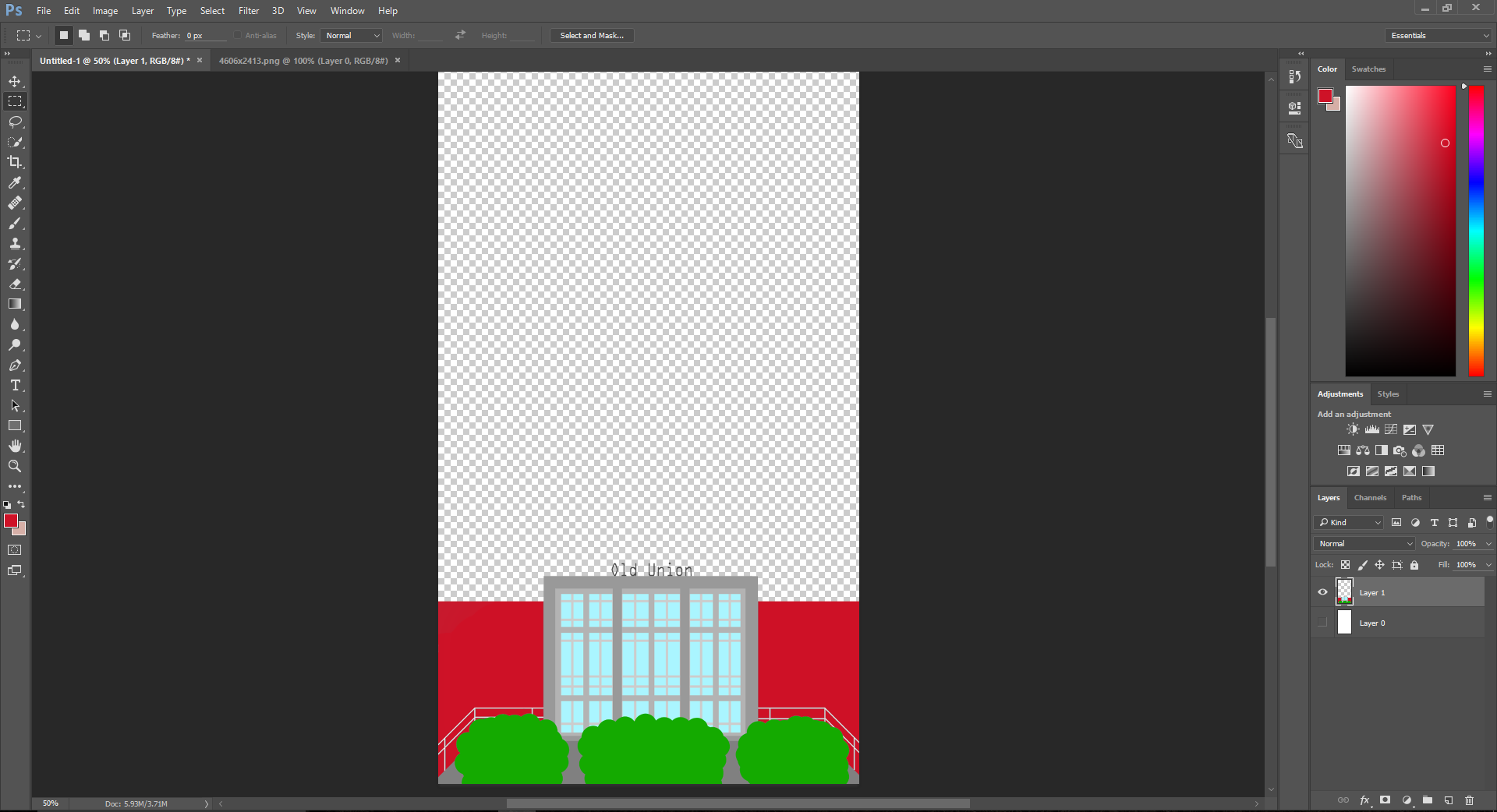This screenshot has height=812, width=1497.
Task: Select the Lasso tool
Action: point(15,122)
